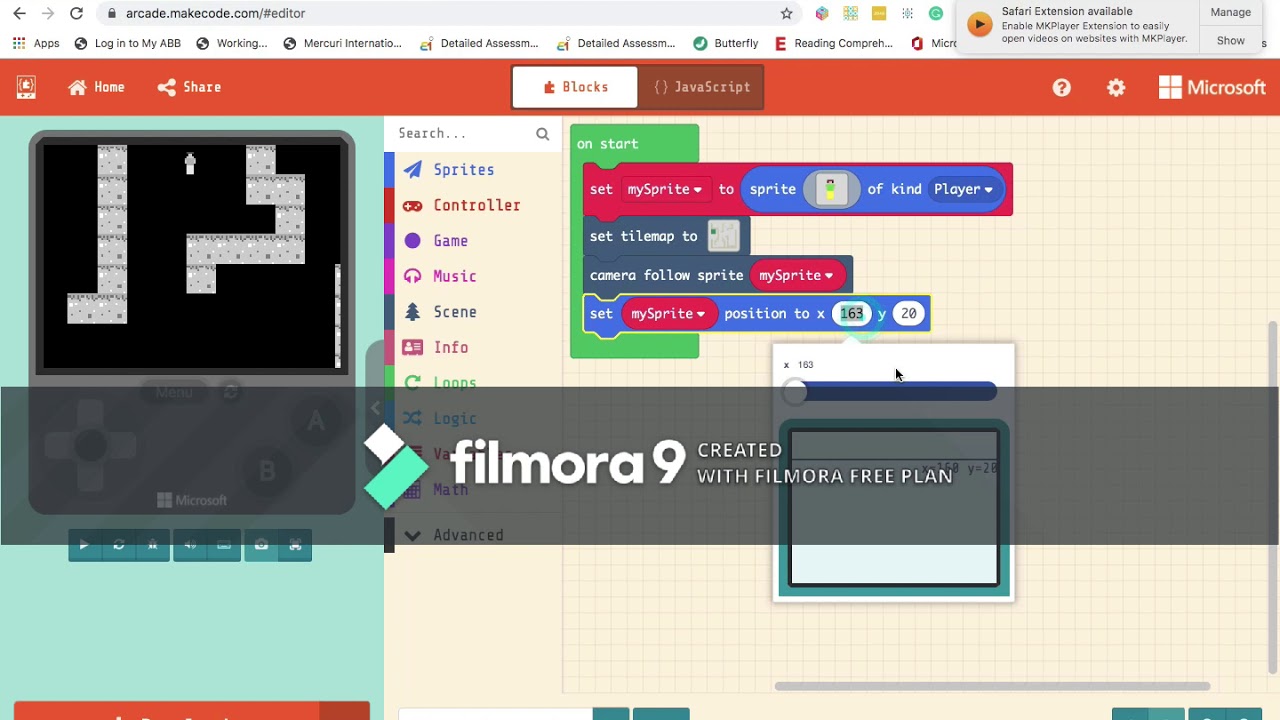
Task: Open the help question mark icon
Action: click(x=1062, y=88)
